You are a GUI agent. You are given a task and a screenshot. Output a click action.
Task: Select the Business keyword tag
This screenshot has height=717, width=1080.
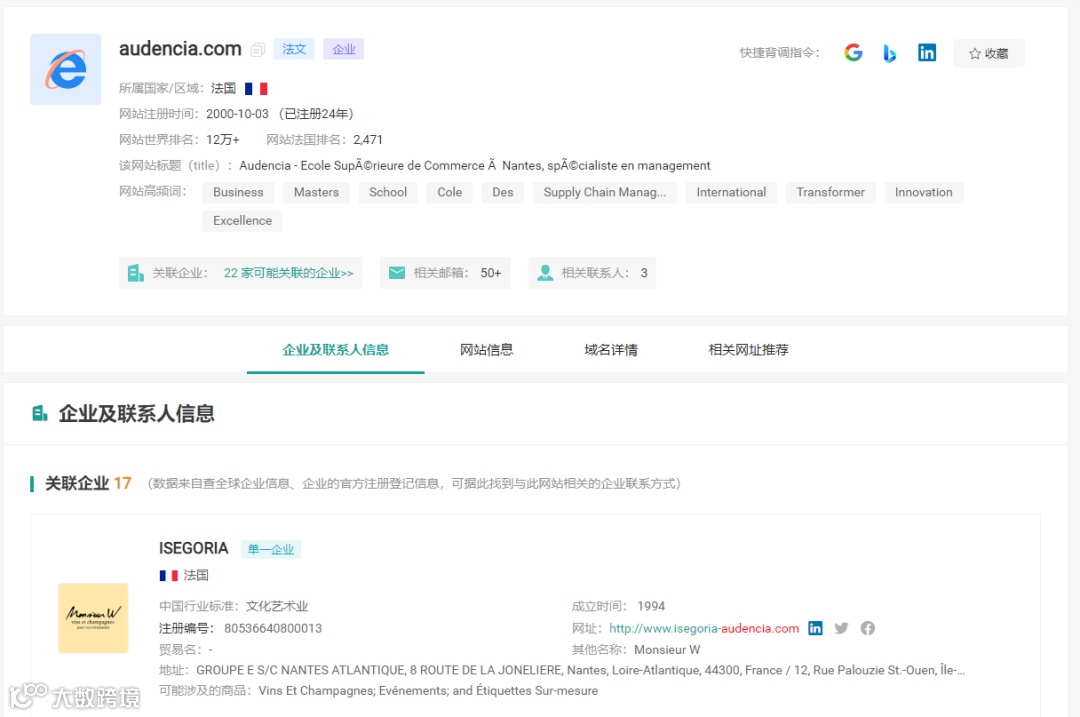[238, 192]
